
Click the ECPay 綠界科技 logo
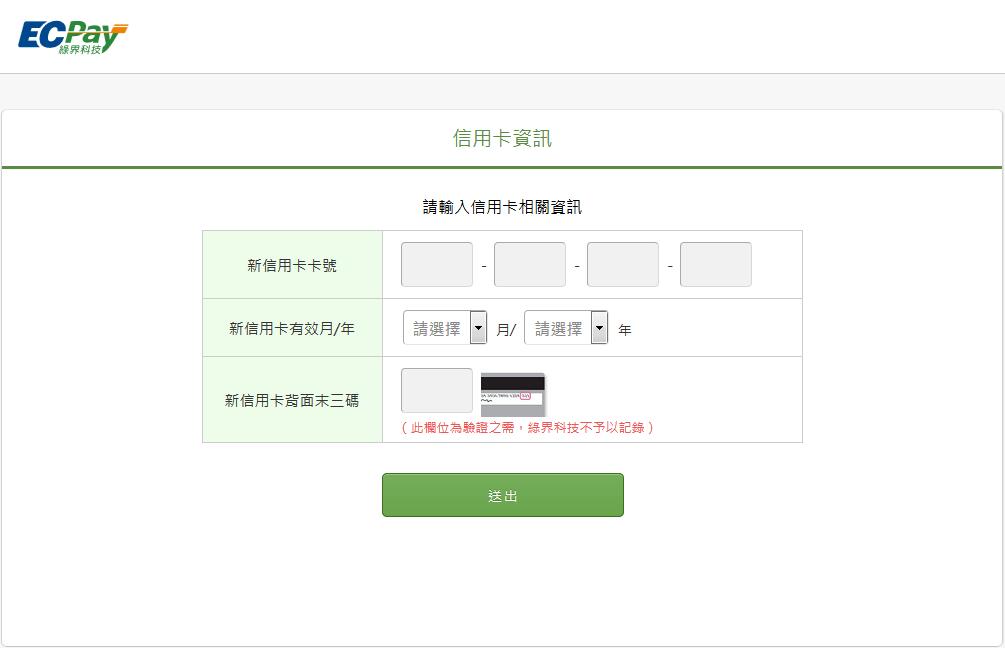tap(72, 38)
